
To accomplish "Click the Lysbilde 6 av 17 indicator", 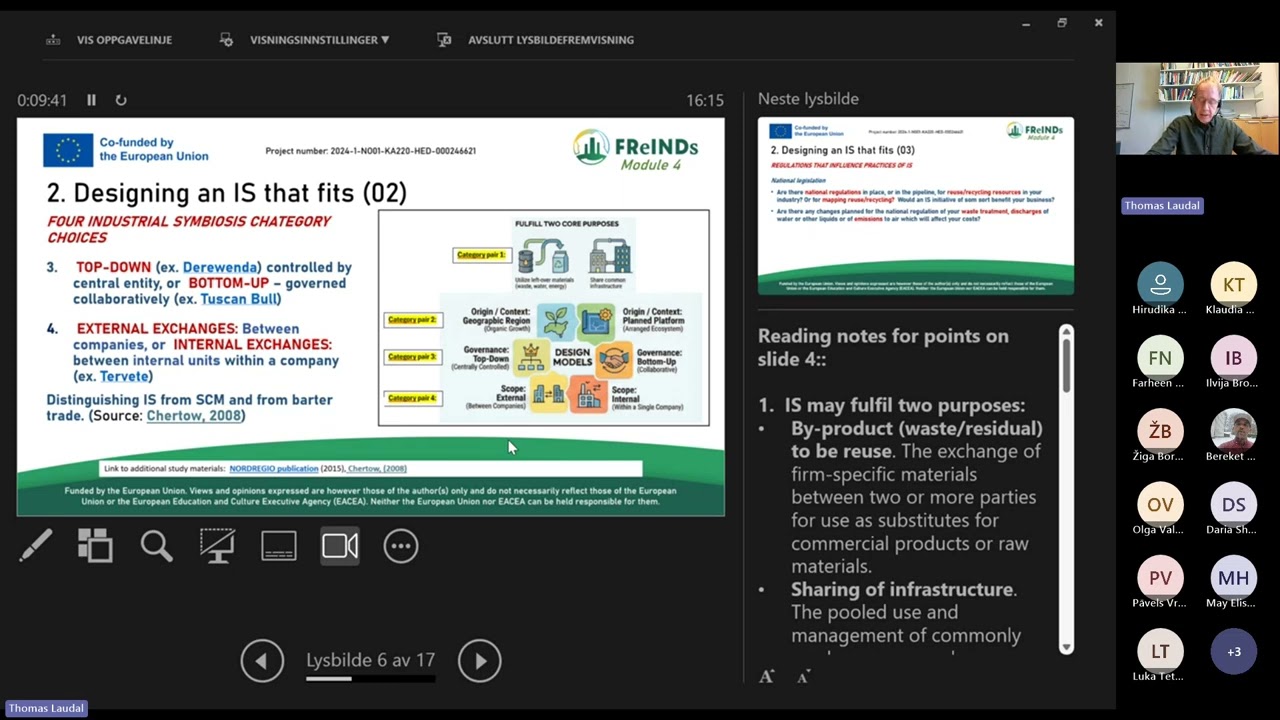I will (x=370, y=660).
